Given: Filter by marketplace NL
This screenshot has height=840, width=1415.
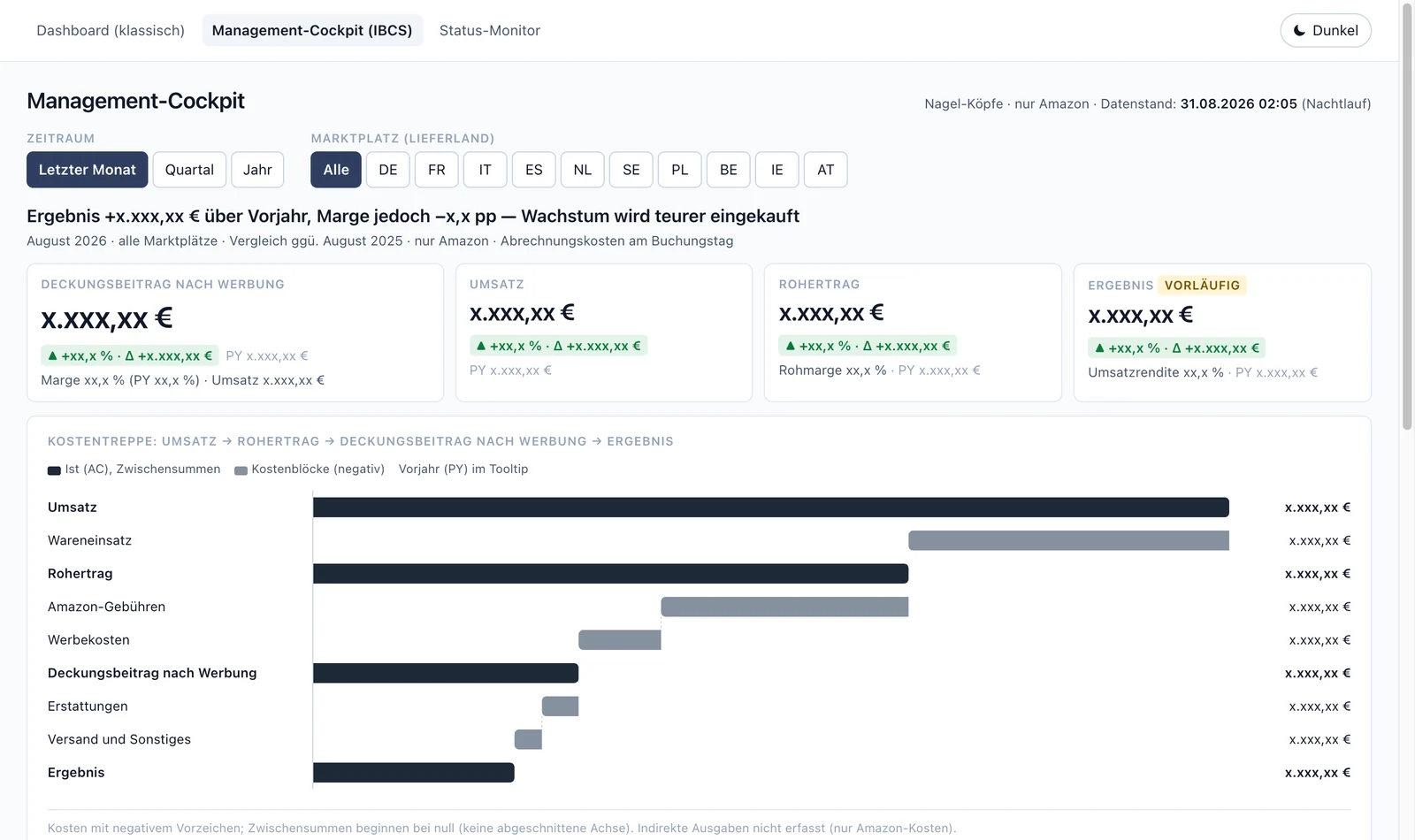Looking at the screenshot, I should click(x=583, y=170).
